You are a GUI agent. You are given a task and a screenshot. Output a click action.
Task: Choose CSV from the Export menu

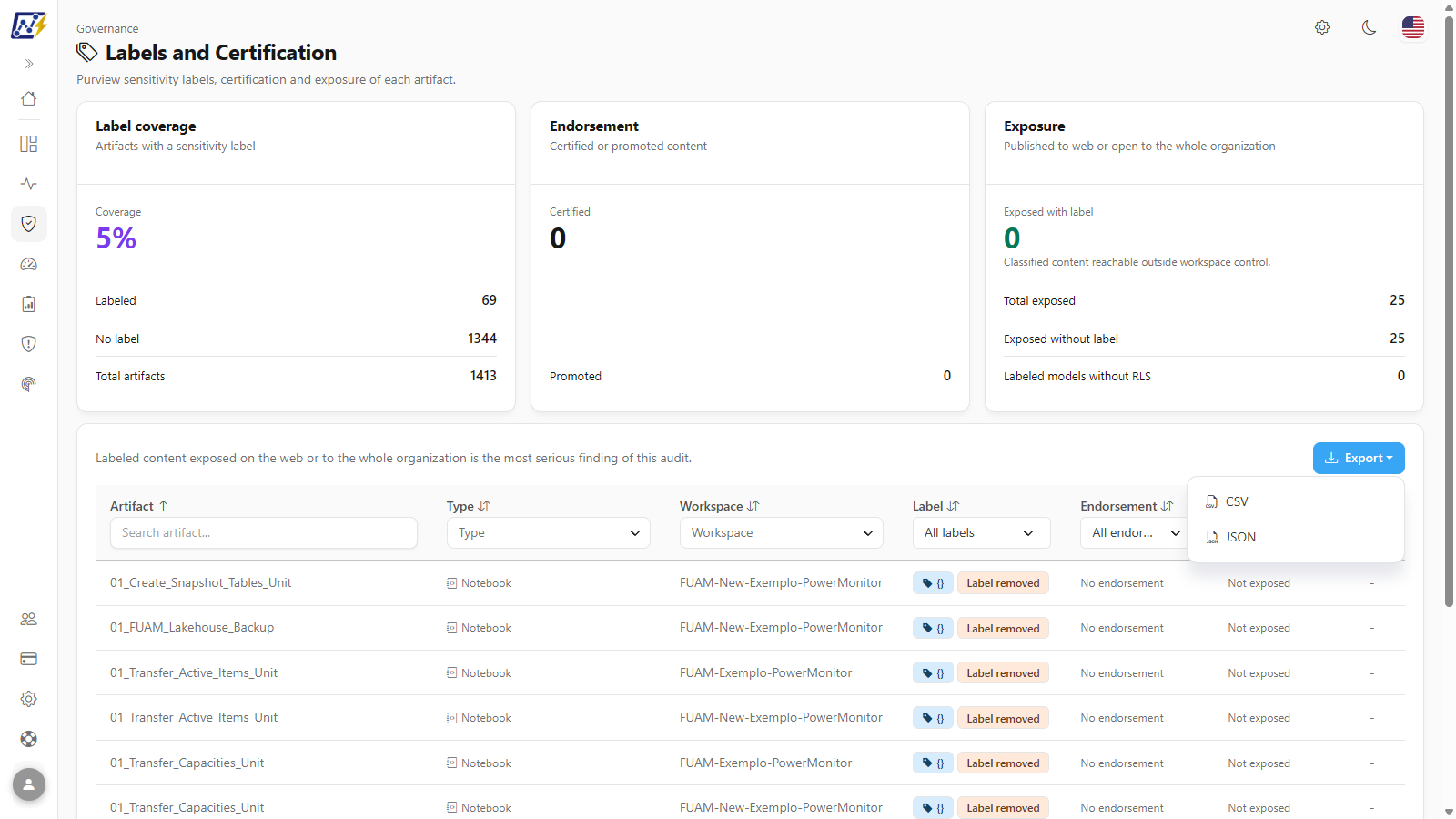(1296, 501)
